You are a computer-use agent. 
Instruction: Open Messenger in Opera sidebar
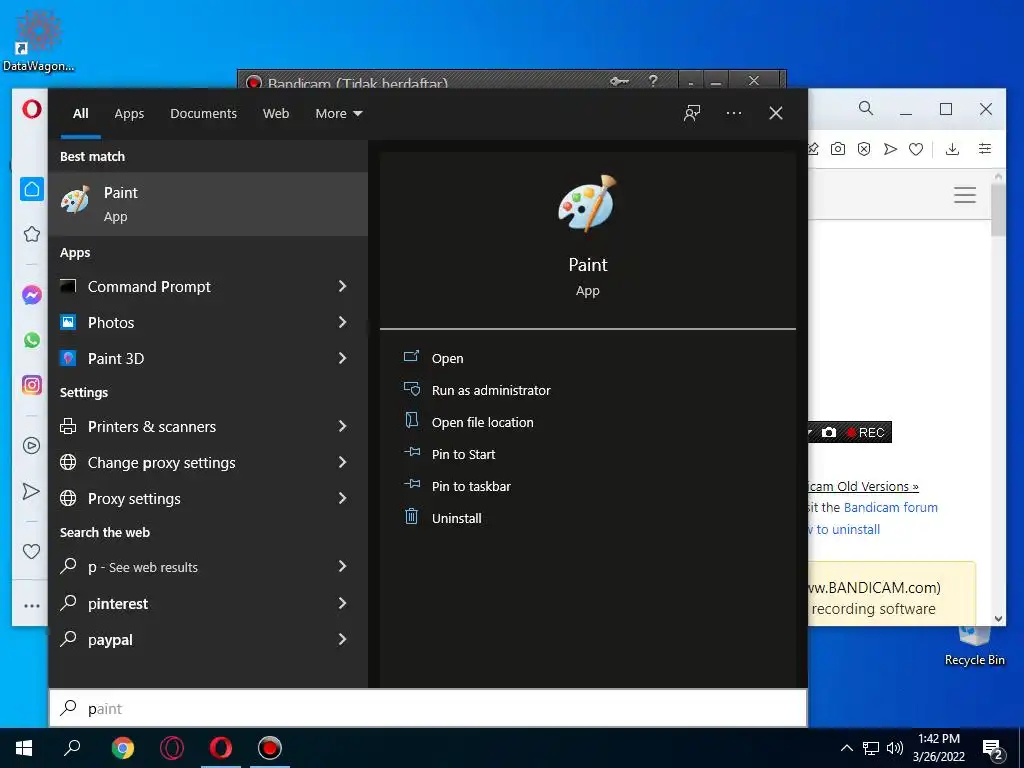[31, 295]
